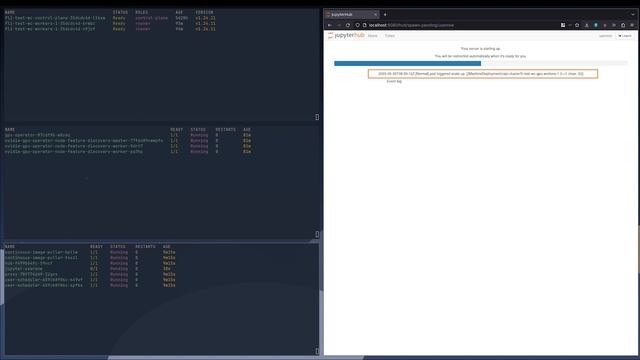Click the username link near Logout
The height and width of the screenshot is (360, 640).
click(x=605, y=36)
